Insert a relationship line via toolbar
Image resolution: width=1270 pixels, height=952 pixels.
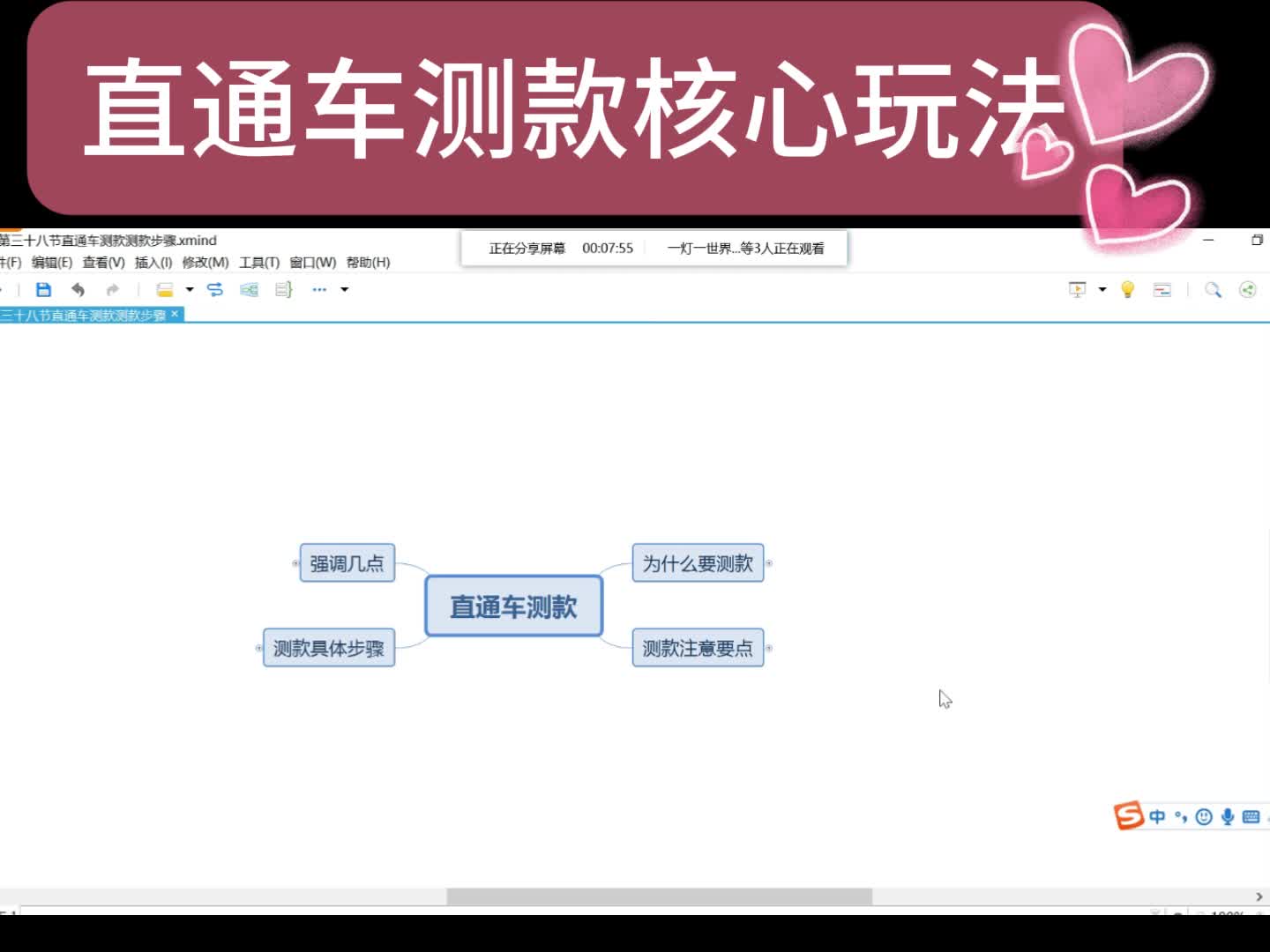(x=215, y=290)
